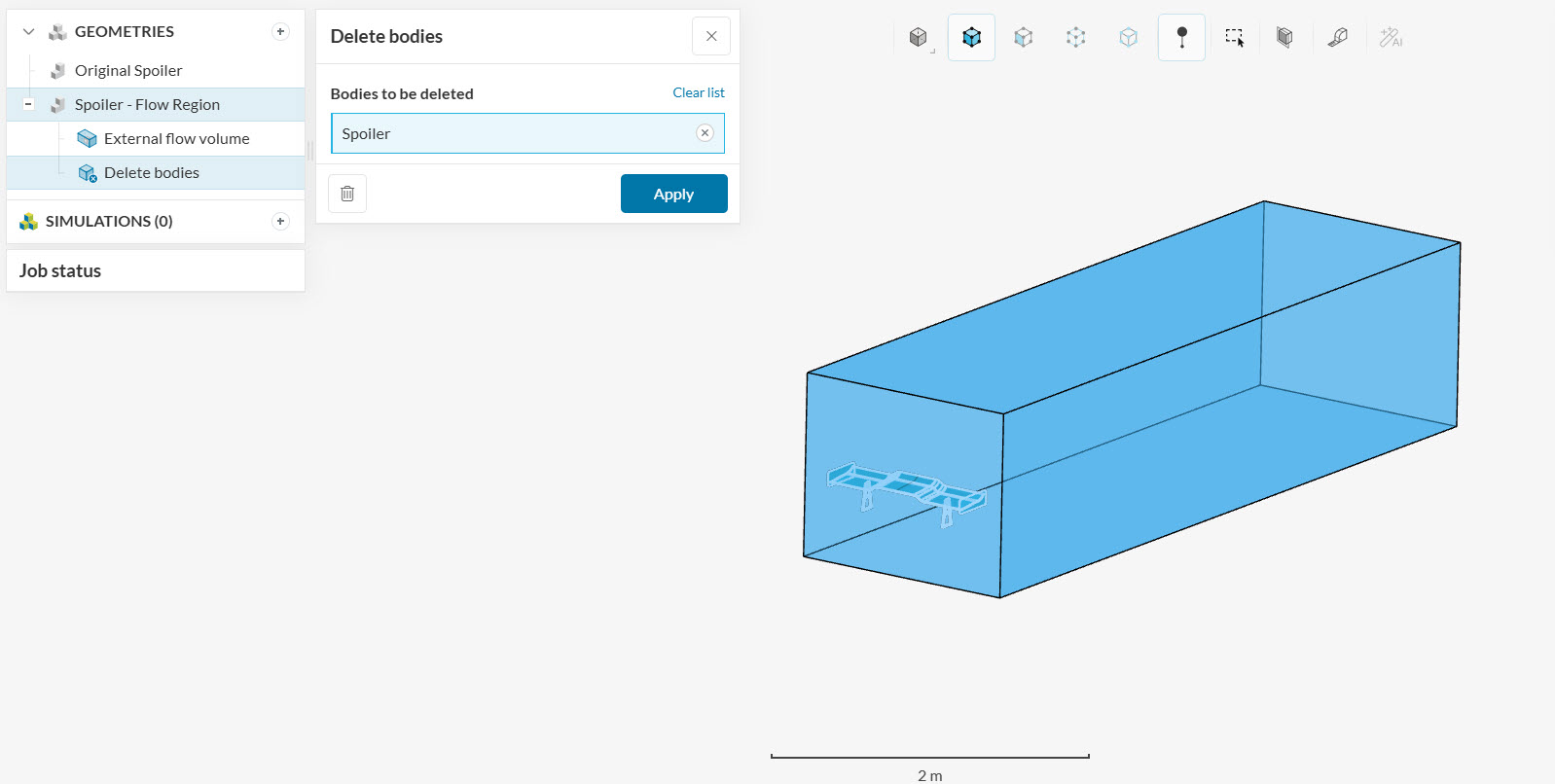This screenshot has height=784, width=1555.
Task: Click Clear list link
Action: 698,93
